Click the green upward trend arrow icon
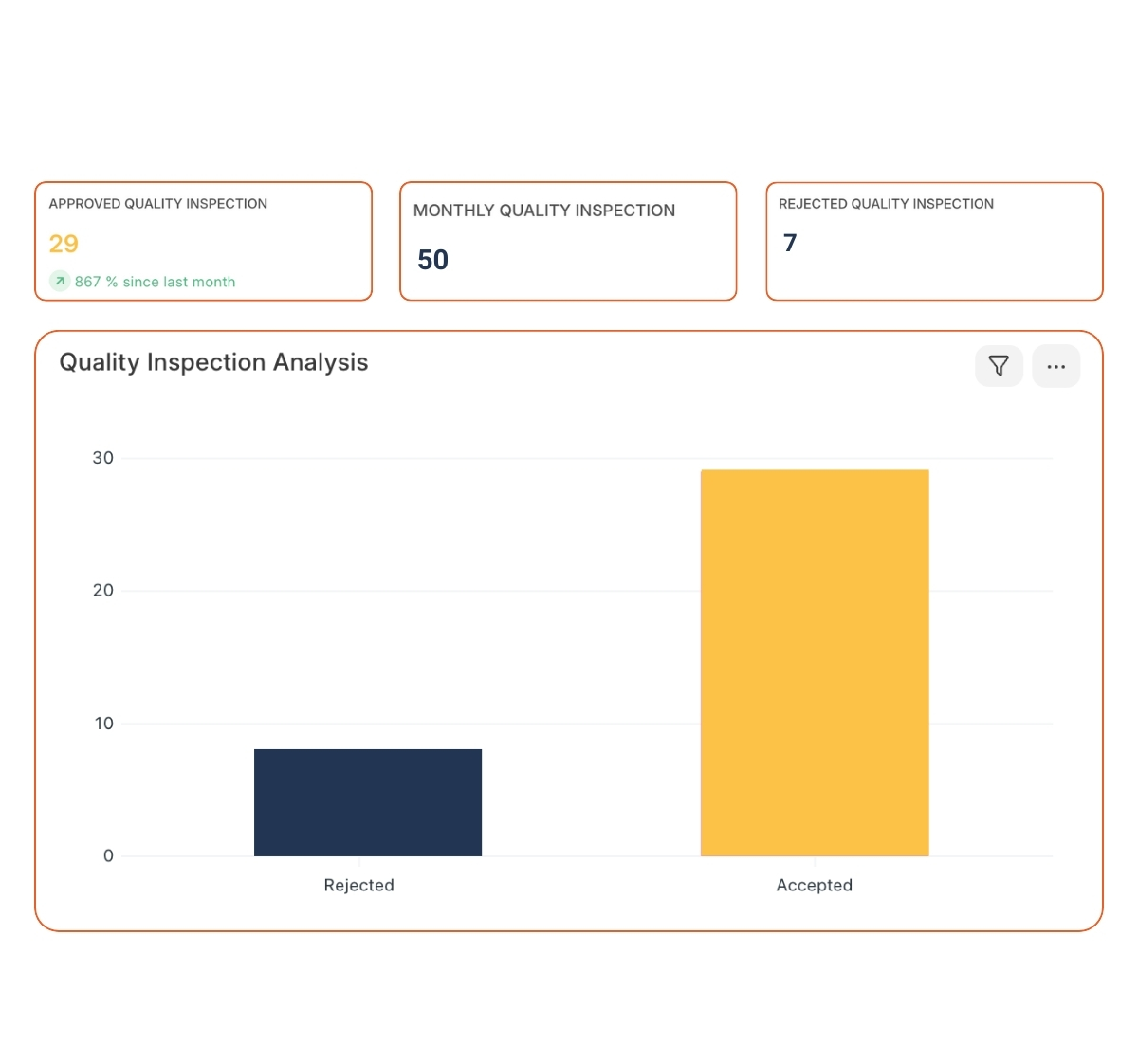The image size is (1138, 1064). tap(60, 282)
